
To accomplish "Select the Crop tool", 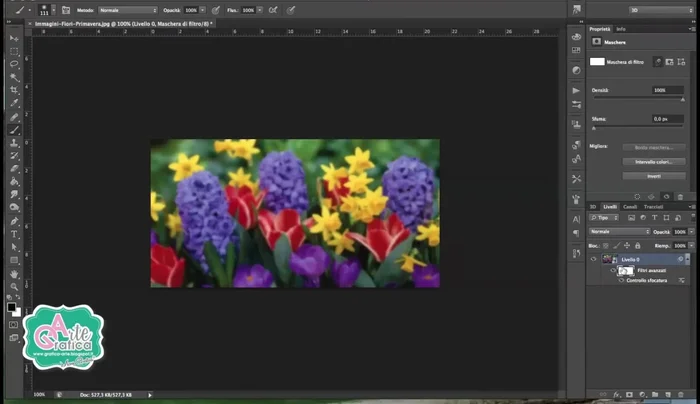I will coord(14,89).
